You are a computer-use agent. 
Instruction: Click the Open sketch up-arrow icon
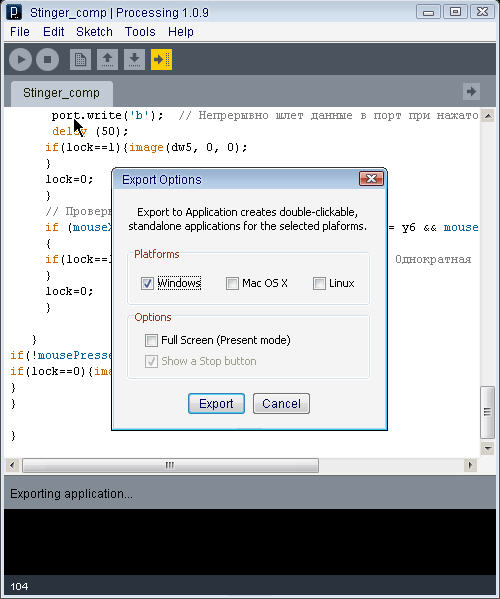pos(107,60)
